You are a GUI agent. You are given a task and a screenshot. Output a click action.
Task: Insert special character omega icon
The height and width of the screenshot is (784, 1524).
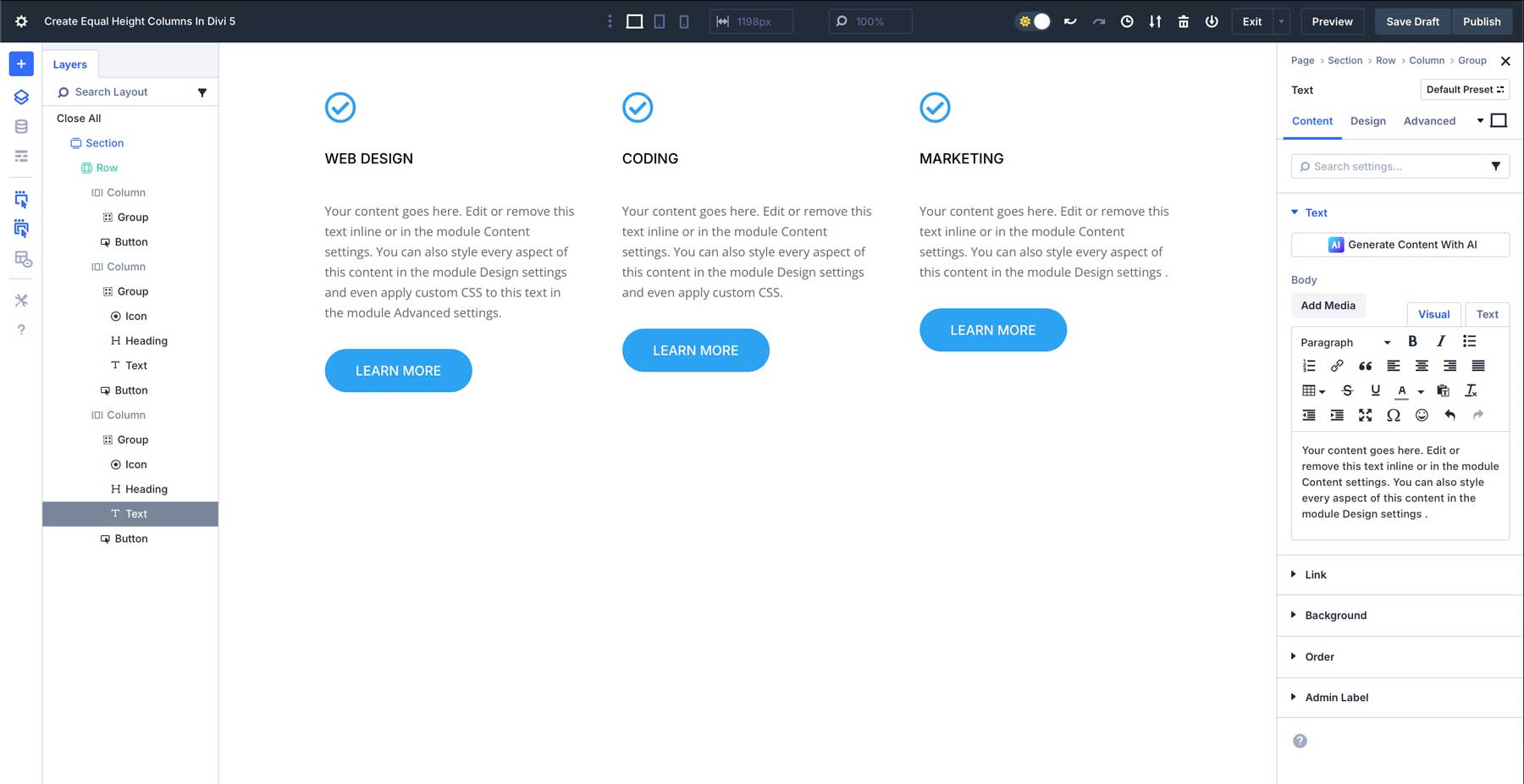(x=1394, y=415)
